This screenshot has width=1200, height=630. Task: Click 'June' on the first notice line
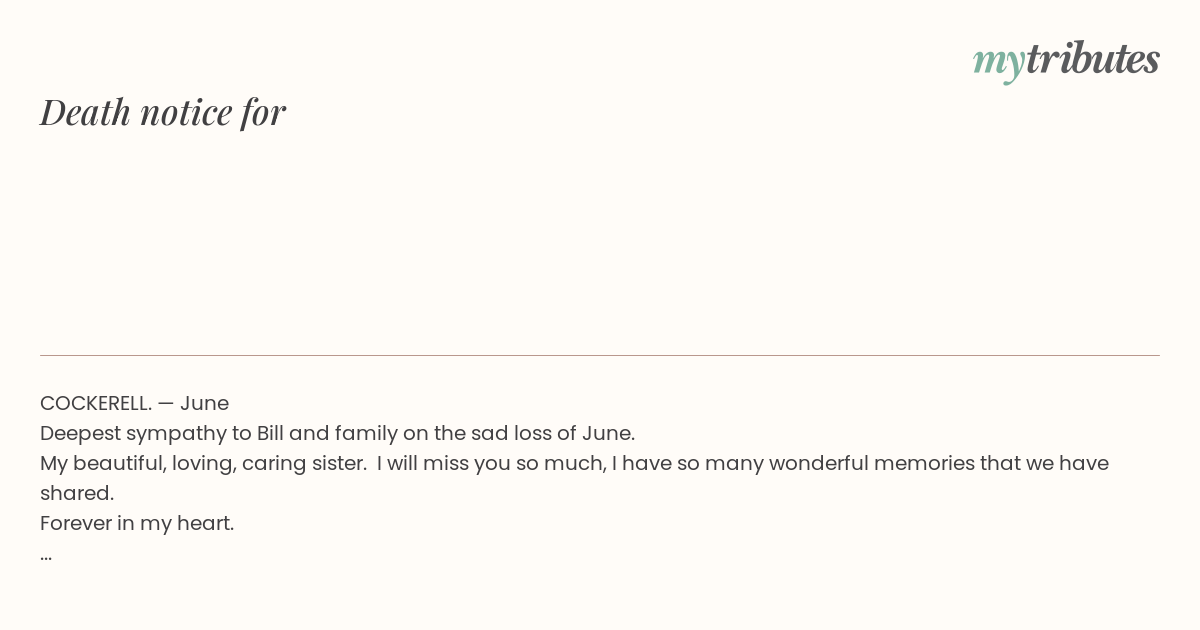point(204,403)
